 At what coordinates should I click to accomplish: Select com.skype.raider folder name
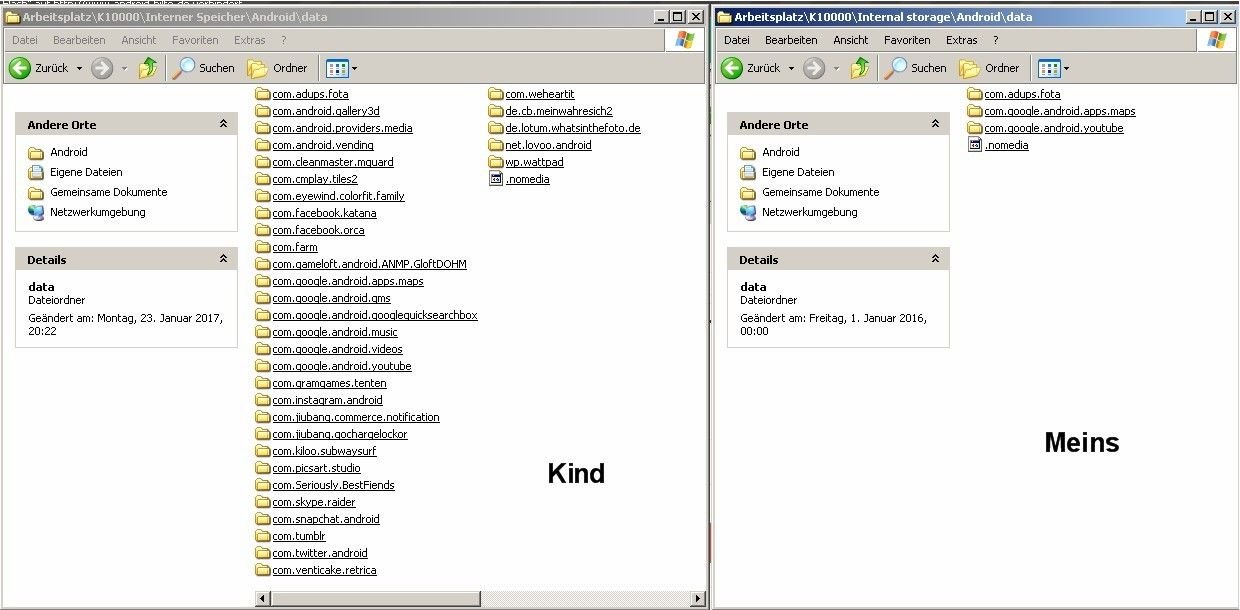(314, 502)
